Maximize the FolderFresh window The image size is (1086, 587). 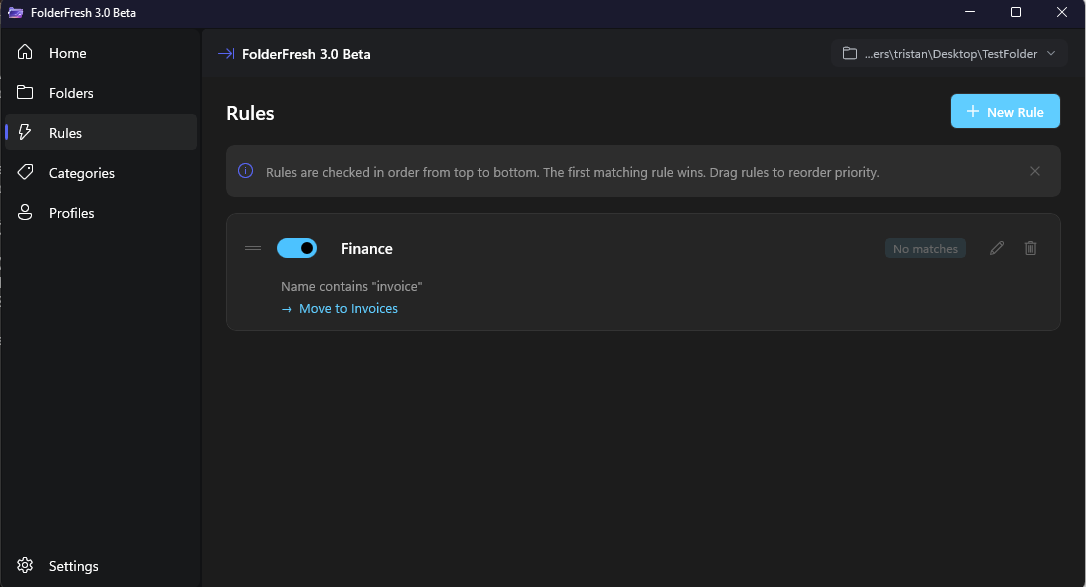point(1015,12)
